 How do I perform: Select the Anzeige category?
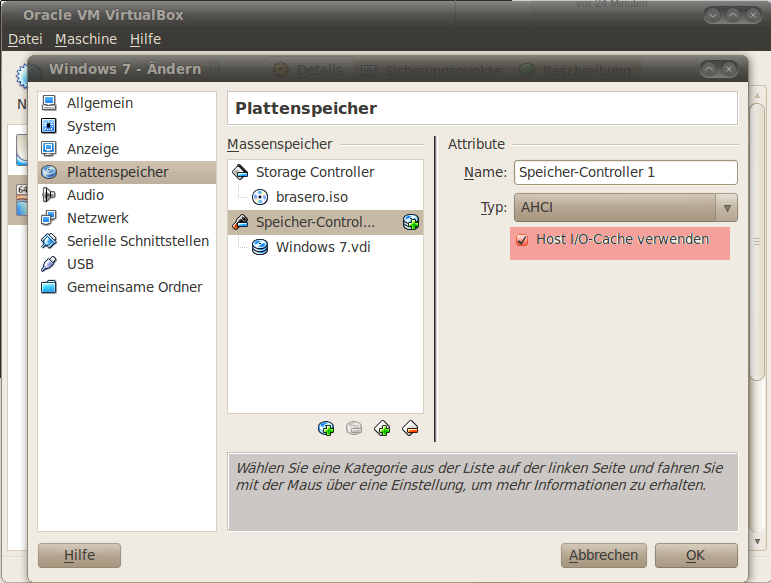[x=127, y=149]
